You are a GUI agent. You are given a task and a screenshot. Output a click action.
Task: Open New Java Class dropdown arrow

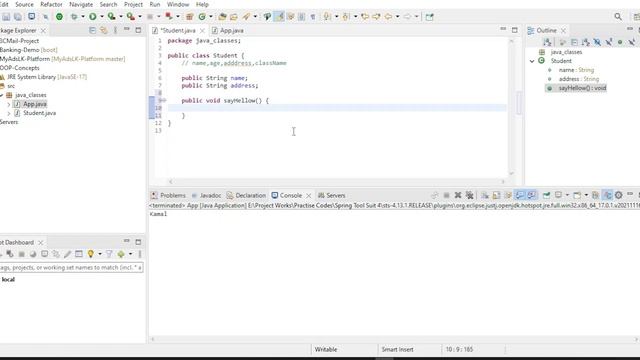211,17
